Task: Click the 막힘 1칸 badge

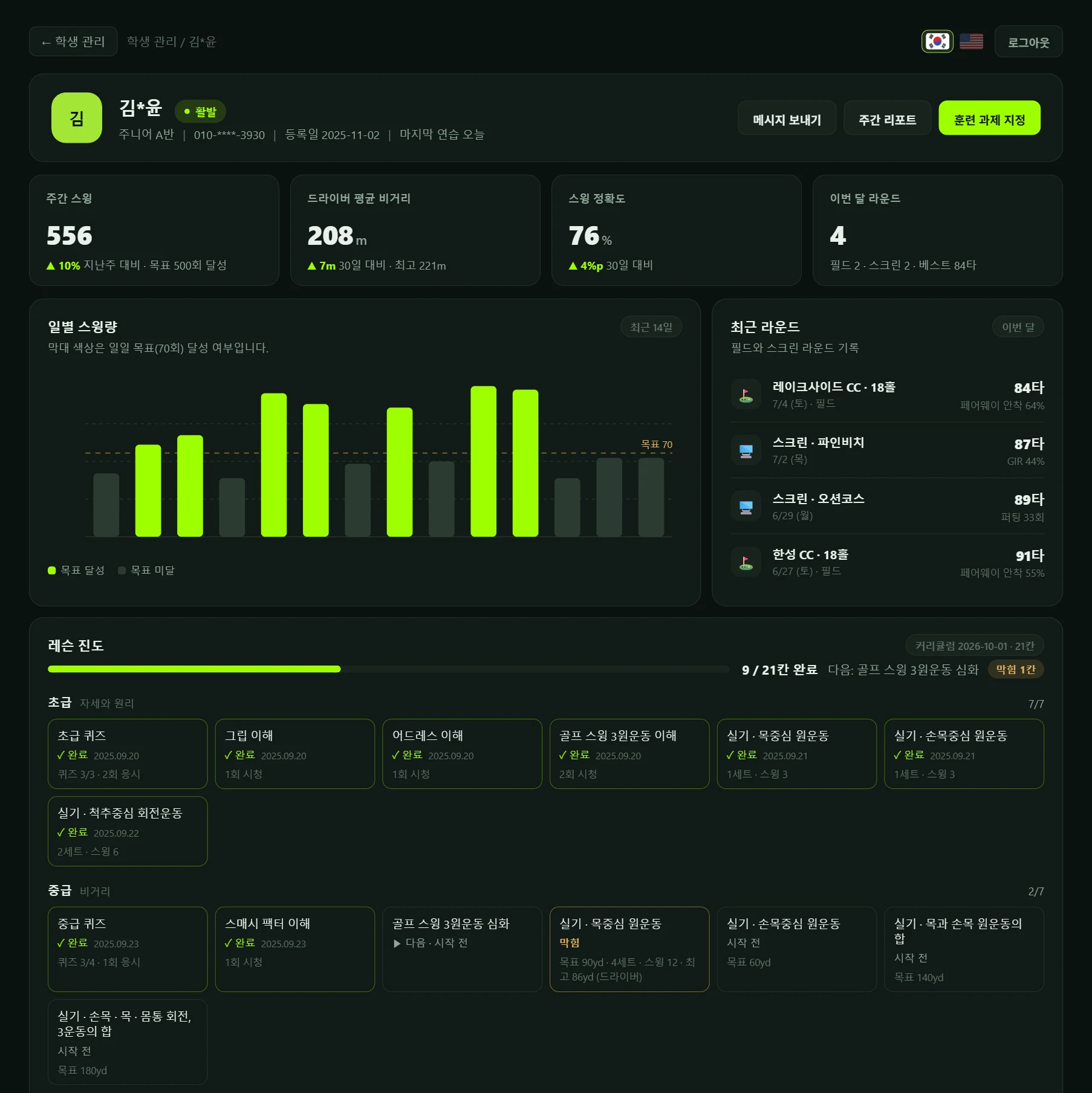Action: coord(1016,669)
